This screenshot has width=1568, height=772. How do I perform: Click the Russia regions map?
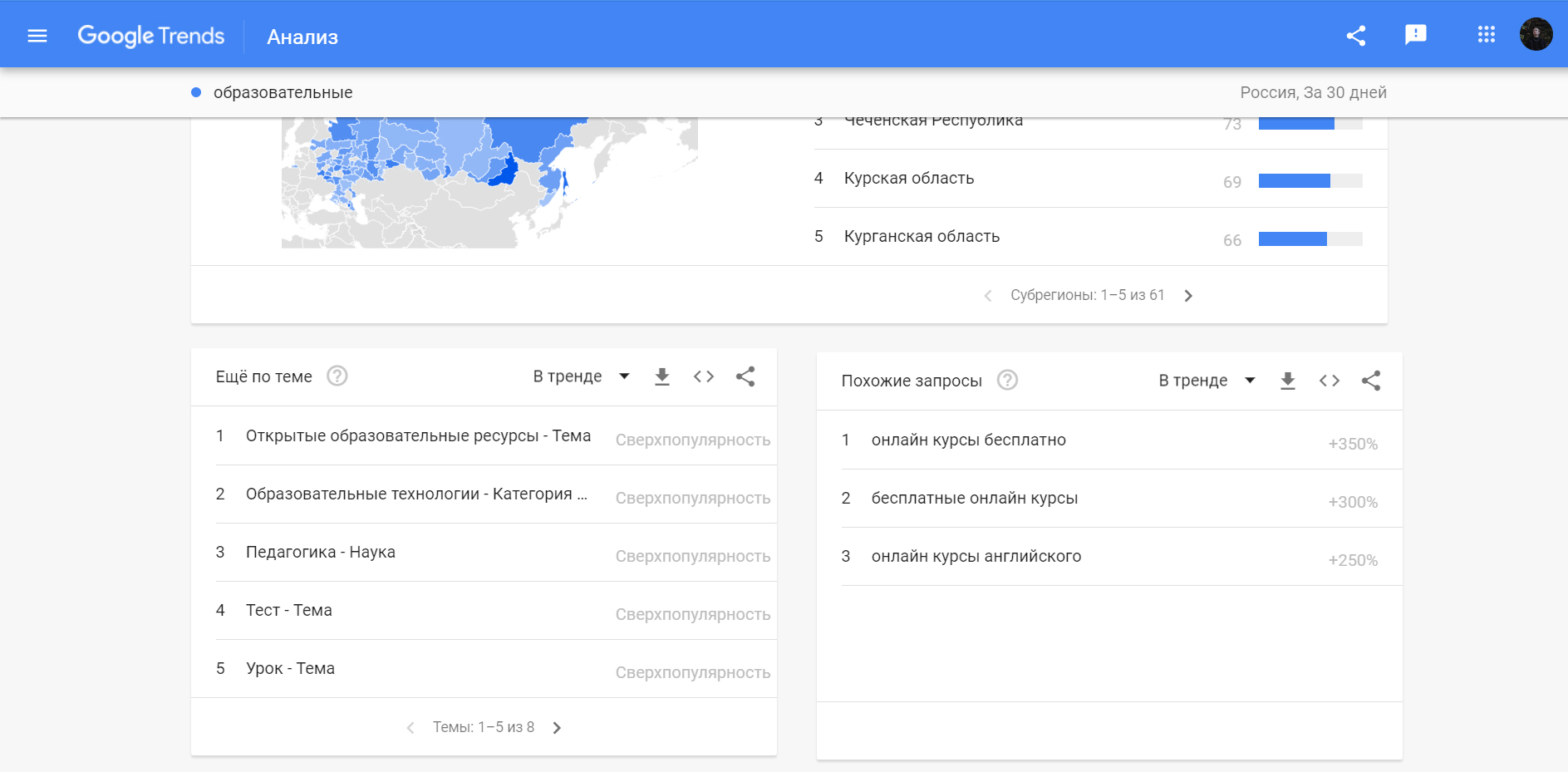click(x=489, y=183)
